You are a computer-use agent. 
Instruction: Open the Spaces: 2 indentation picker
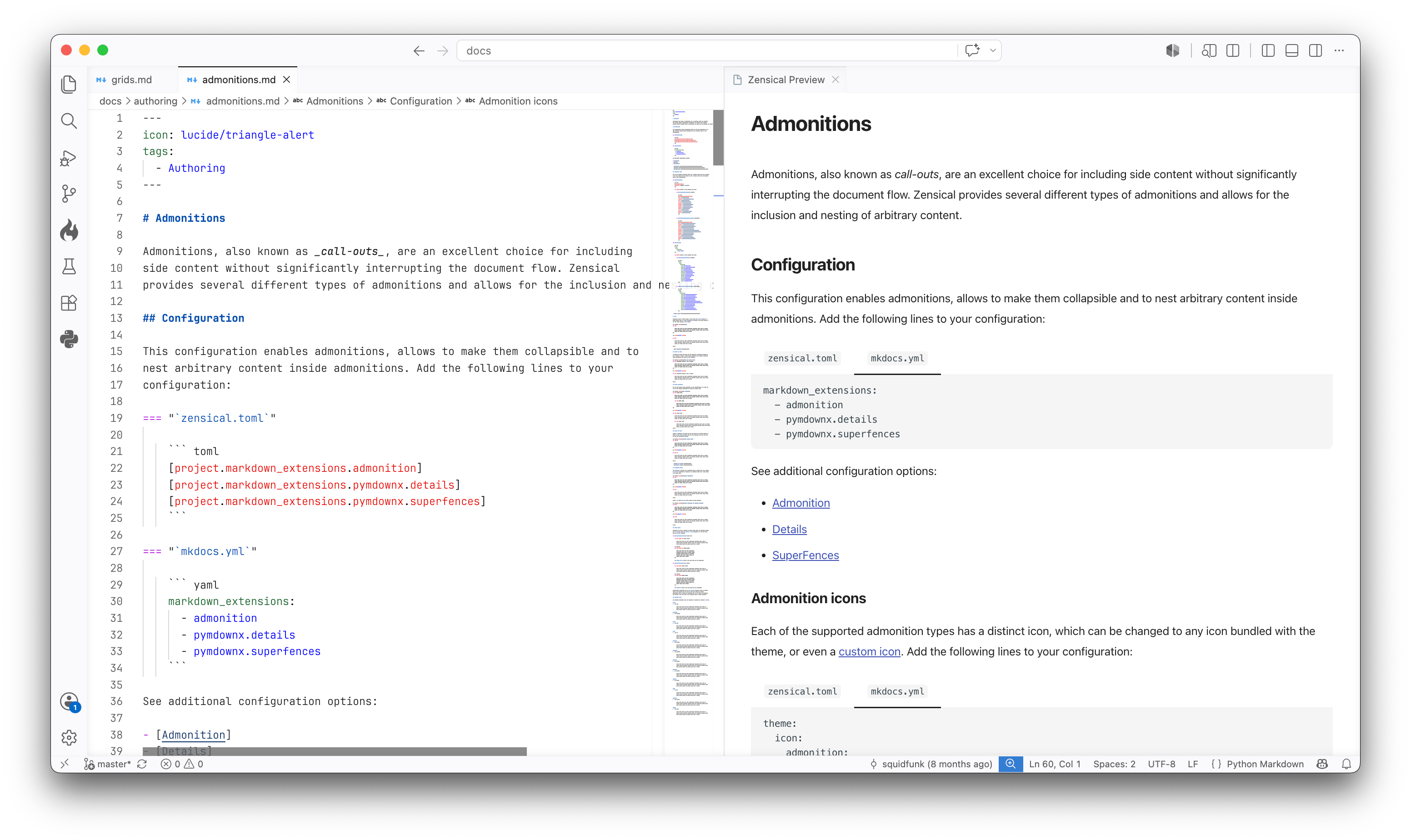tap(1114, 764)
